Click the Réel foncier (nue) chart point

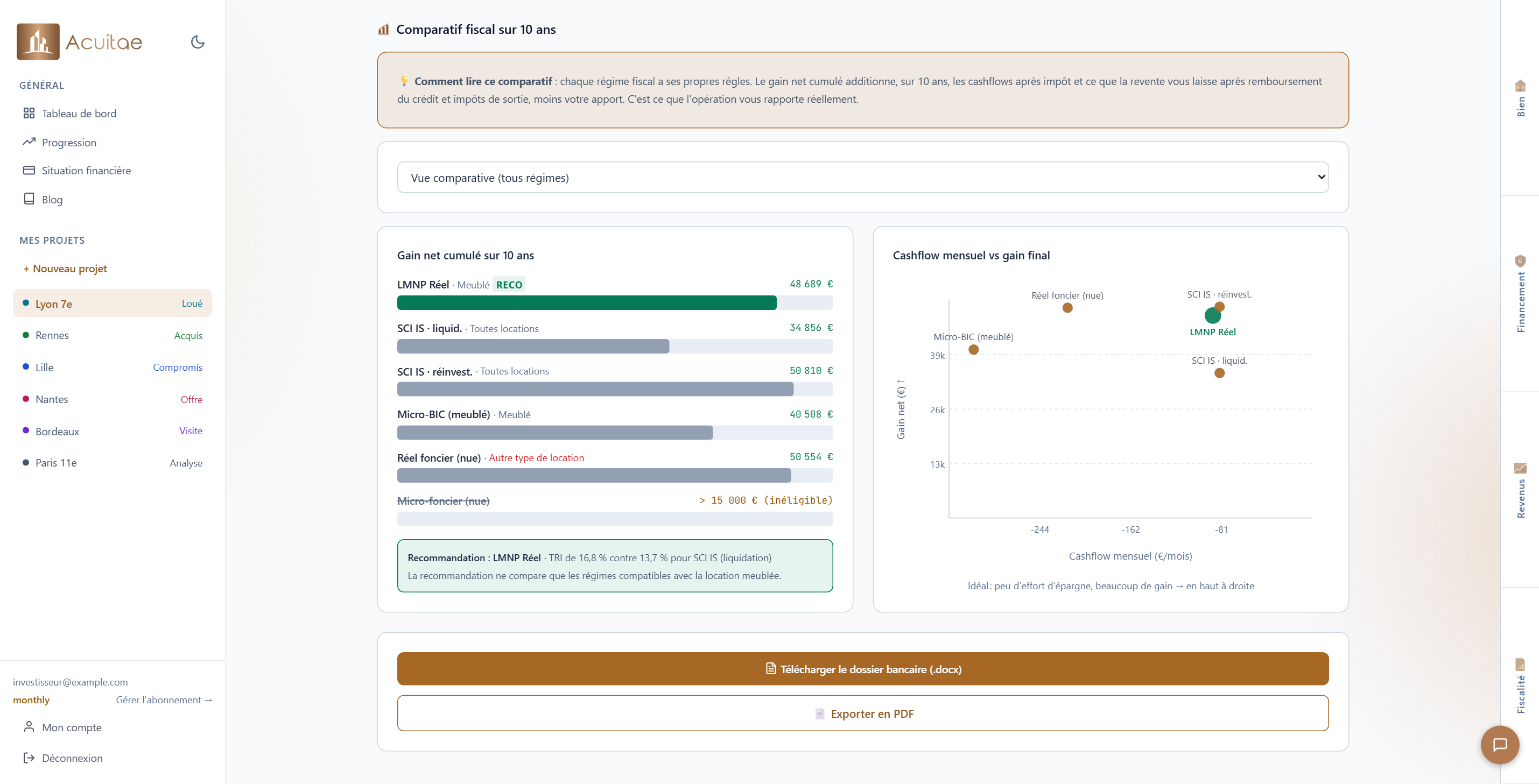[x=1067, y=308]
